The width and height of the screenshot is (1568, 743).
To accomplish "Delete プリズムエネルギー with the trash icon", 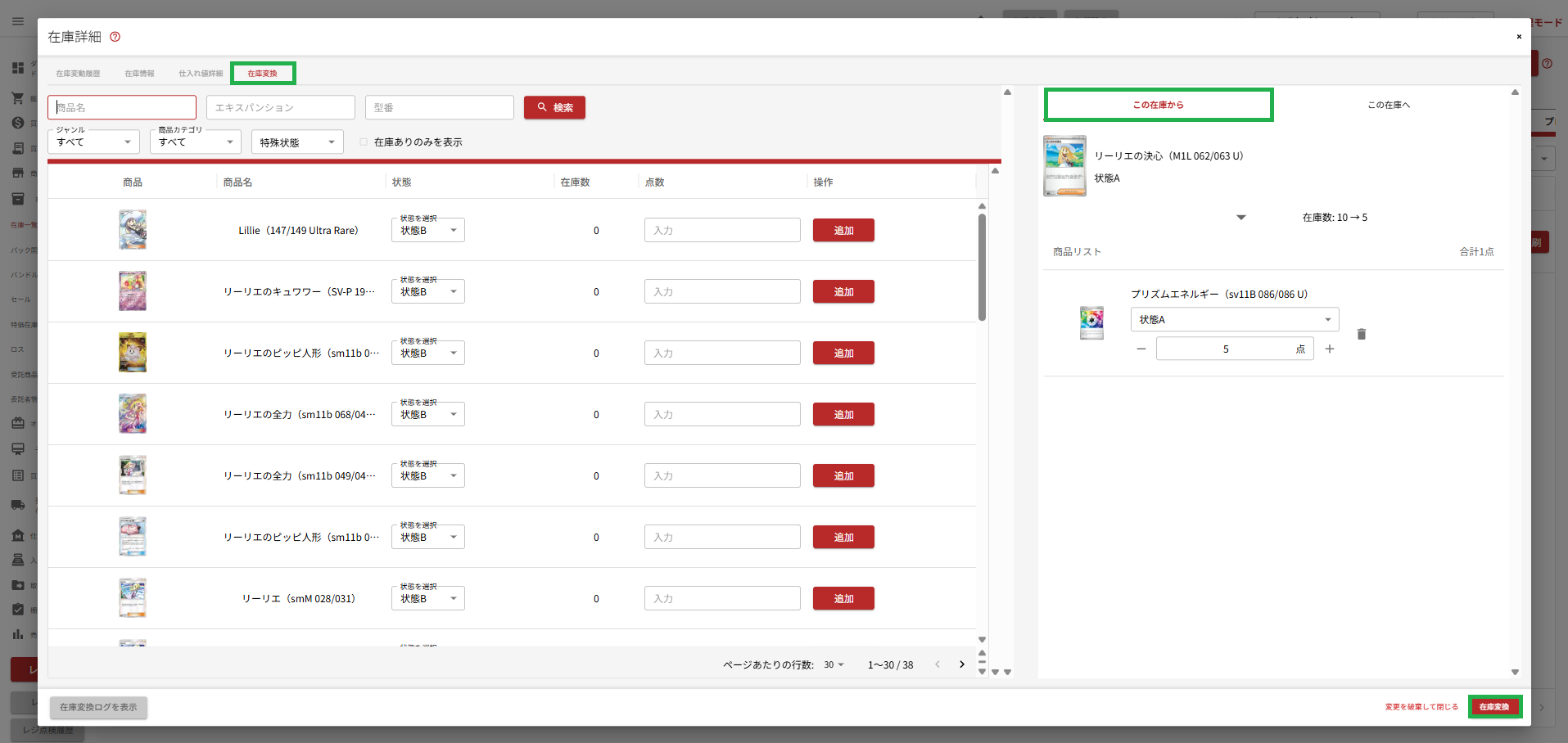I will [1361, 334].
